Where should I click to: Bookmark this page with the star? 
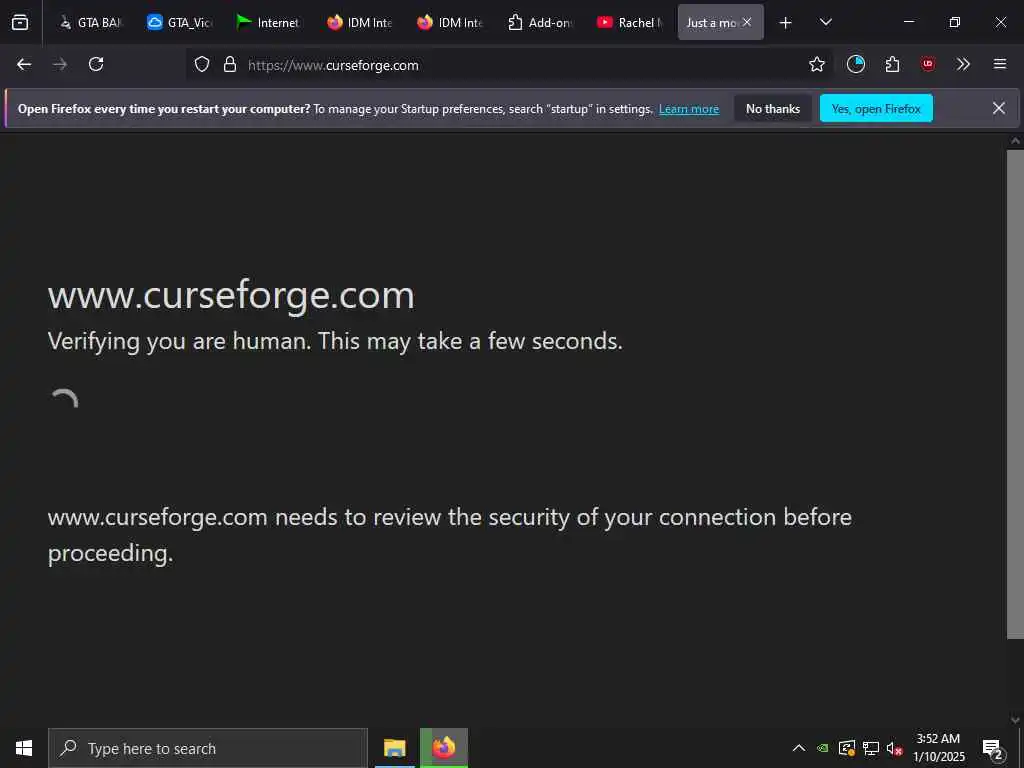[x=816, y=64]
